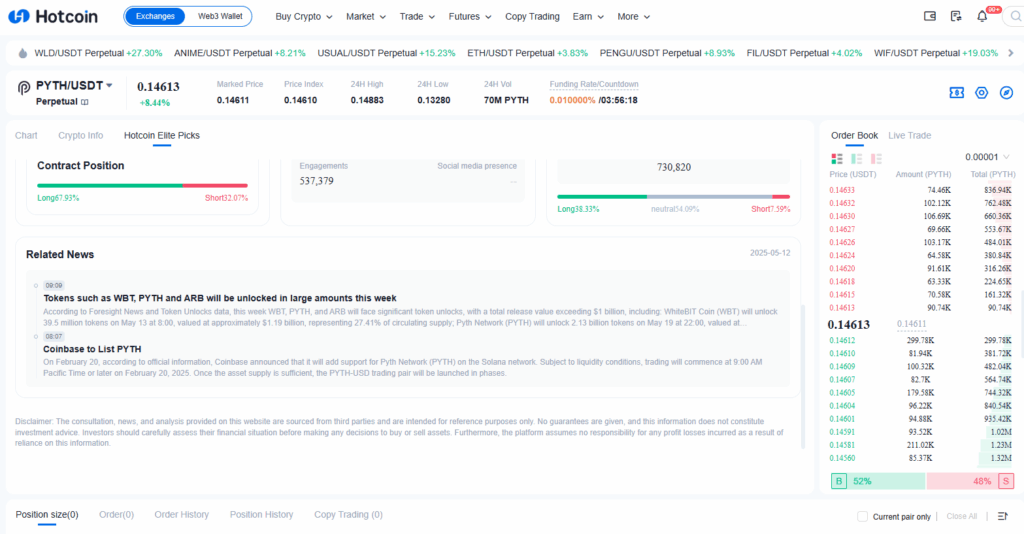Open Coinbase to List PYTH news
Viewport: 1024px width, 534px height.
(92, 349)
